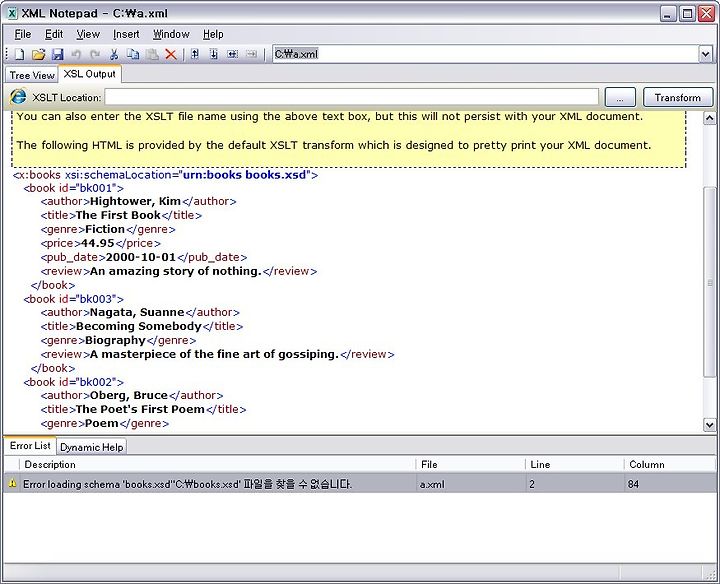Click the Paste toolbar icon
Viewport: 720px width, 584px height.
point(152,54)
